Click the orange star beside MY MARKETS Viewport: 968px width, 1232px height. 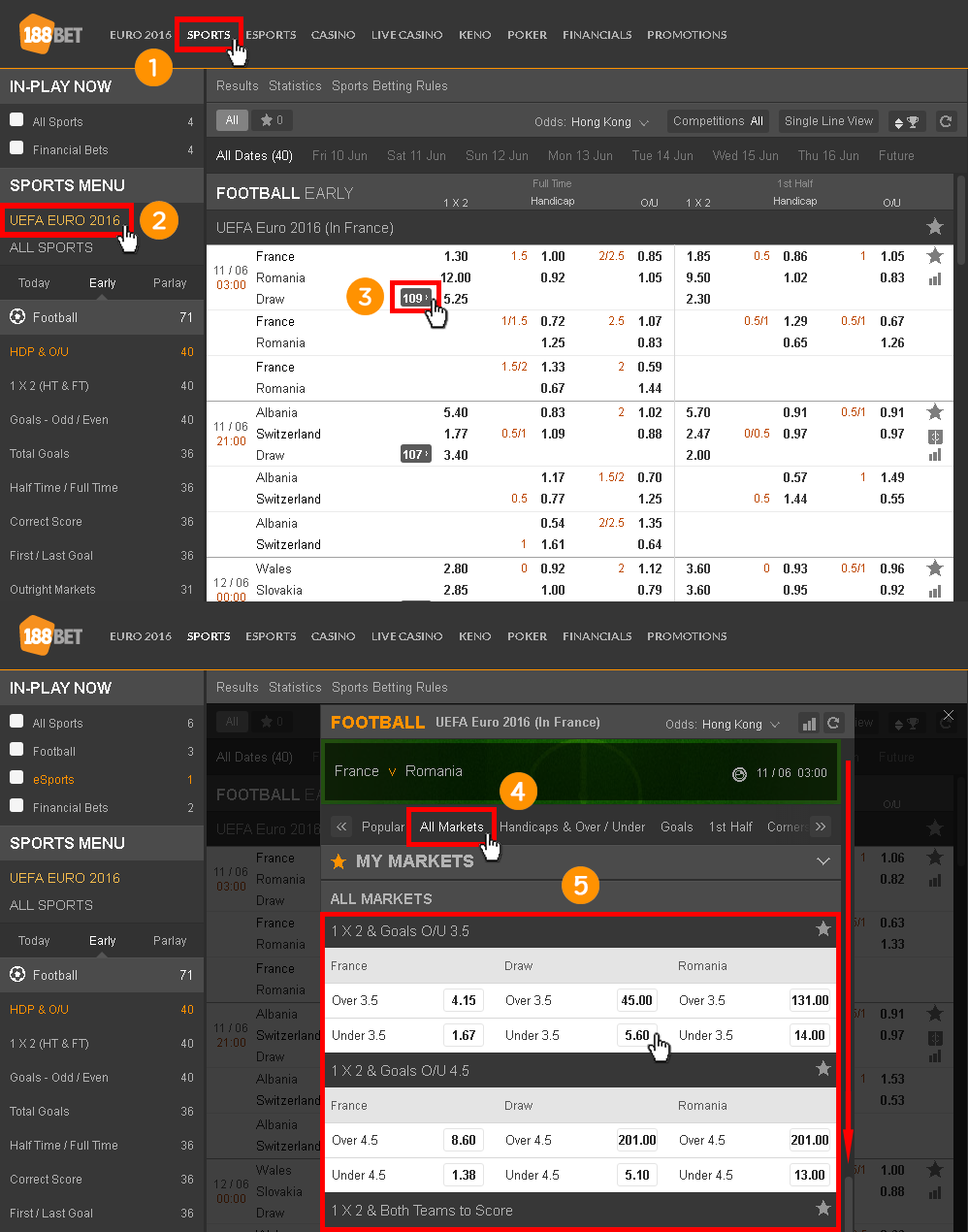click(339, 860)
